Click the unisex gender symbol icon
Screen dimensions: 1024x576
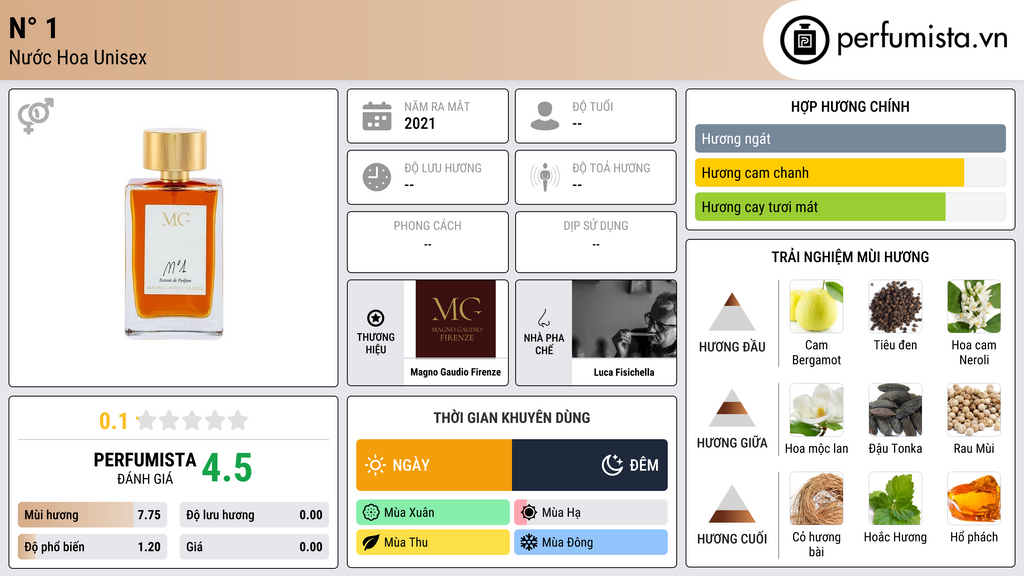click(x=36, y=116)
